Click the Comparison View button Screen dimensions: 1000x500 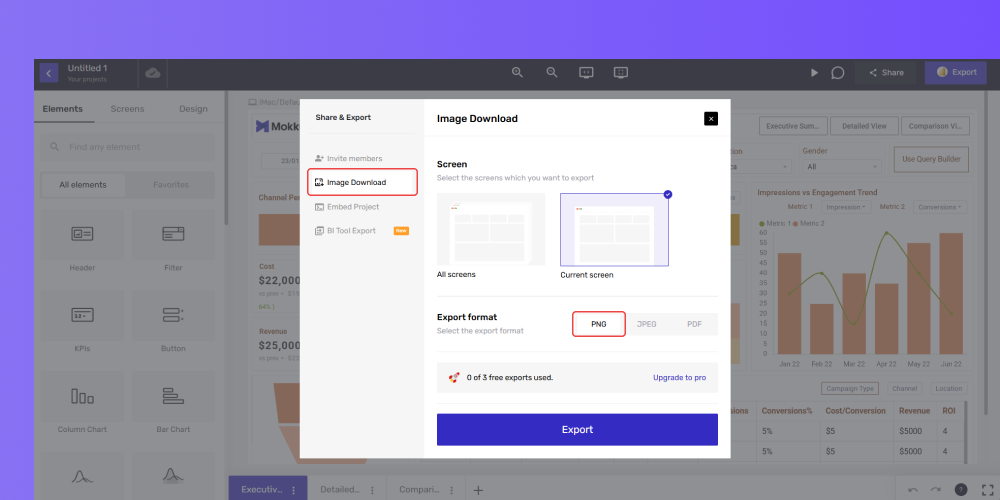[936, 126]
